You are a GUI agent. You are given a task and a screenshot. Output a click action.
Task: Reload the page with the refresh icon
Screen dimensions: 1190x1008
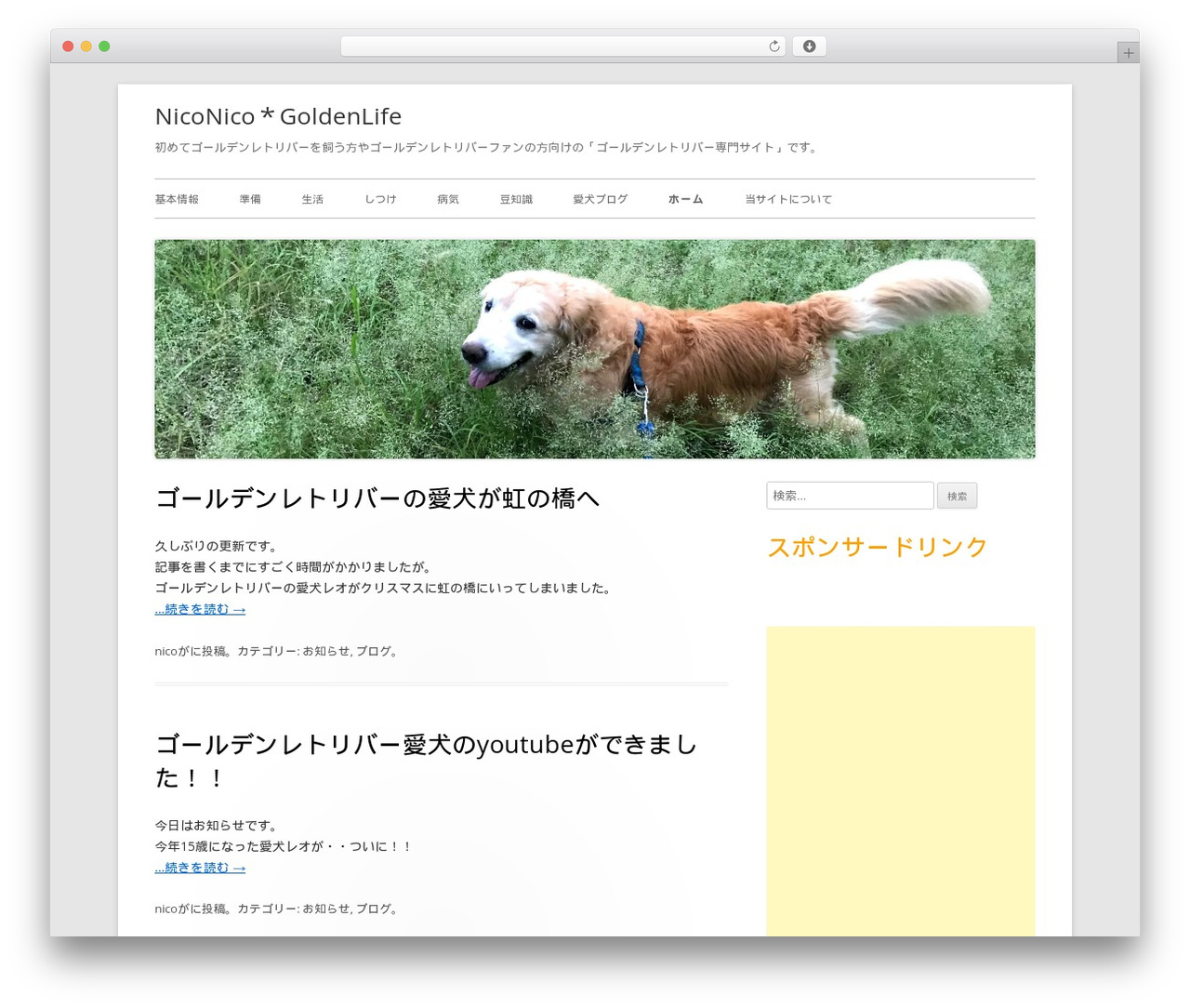[773, 46]
